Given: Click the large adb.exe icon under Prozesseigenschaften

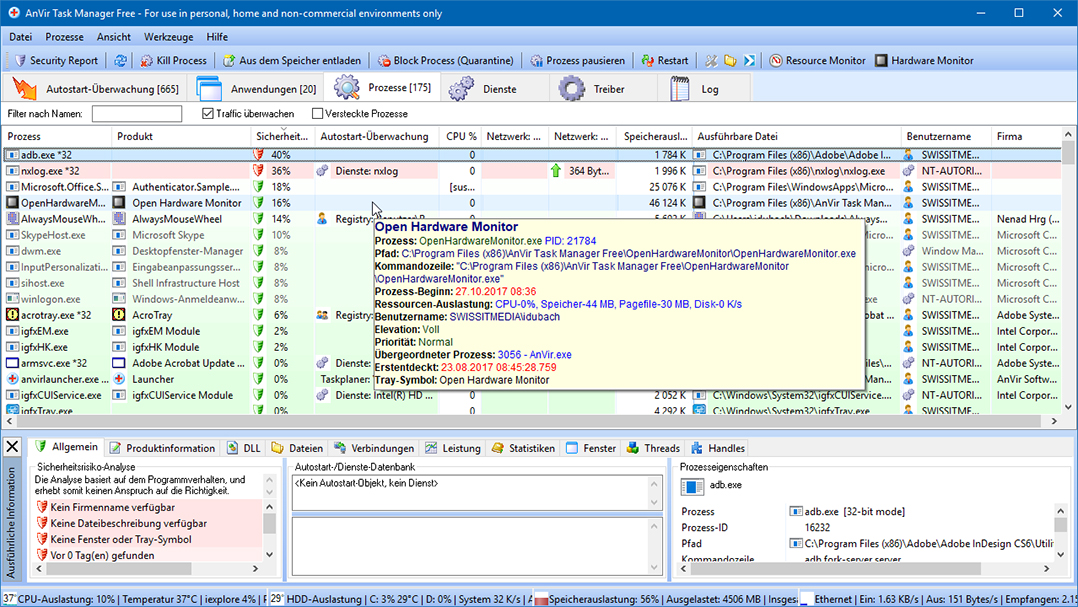Looking at the screenshot, I should (x=692, y=487).
